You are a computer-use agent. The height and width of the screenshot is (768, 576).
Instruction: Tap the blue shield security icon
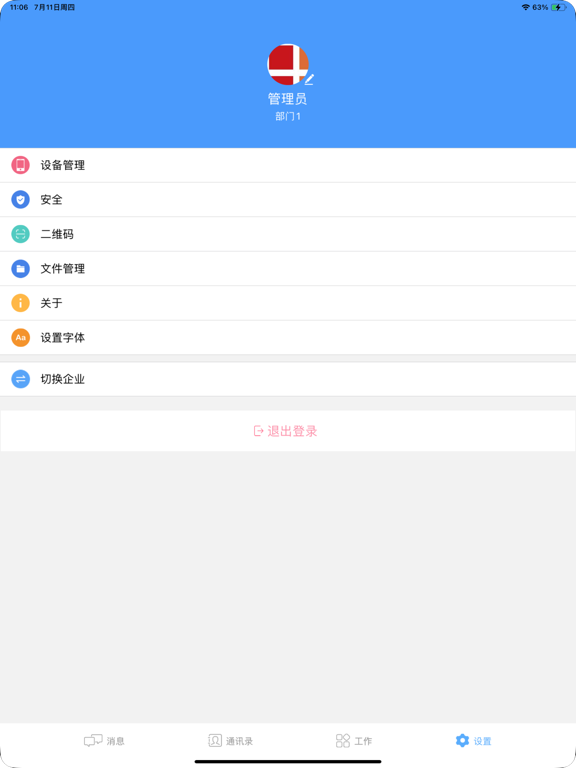point(21,199)
